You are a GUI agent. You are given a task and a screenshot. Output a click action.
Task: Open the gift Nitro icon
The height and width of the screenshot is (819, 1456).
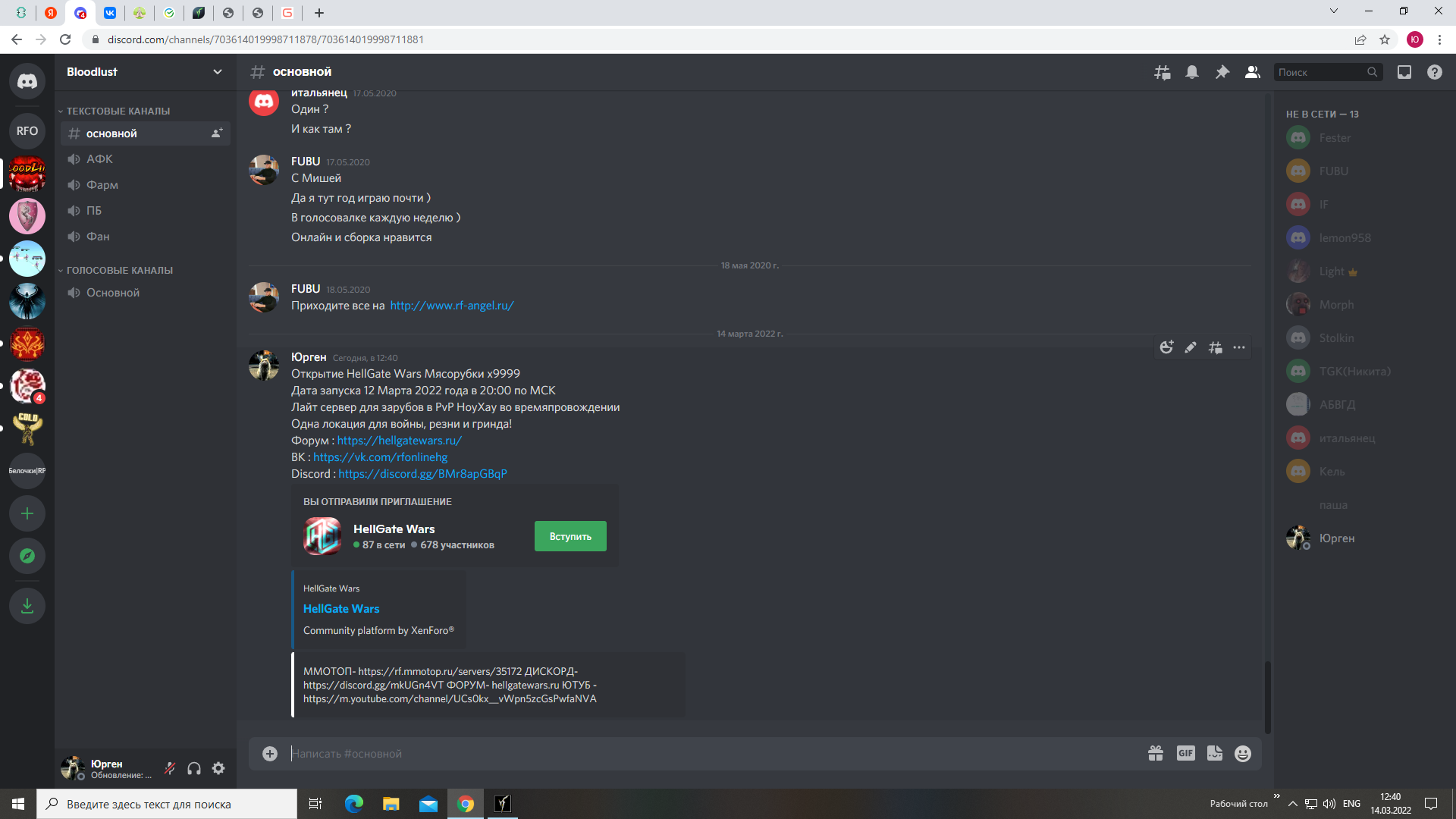1156,753
